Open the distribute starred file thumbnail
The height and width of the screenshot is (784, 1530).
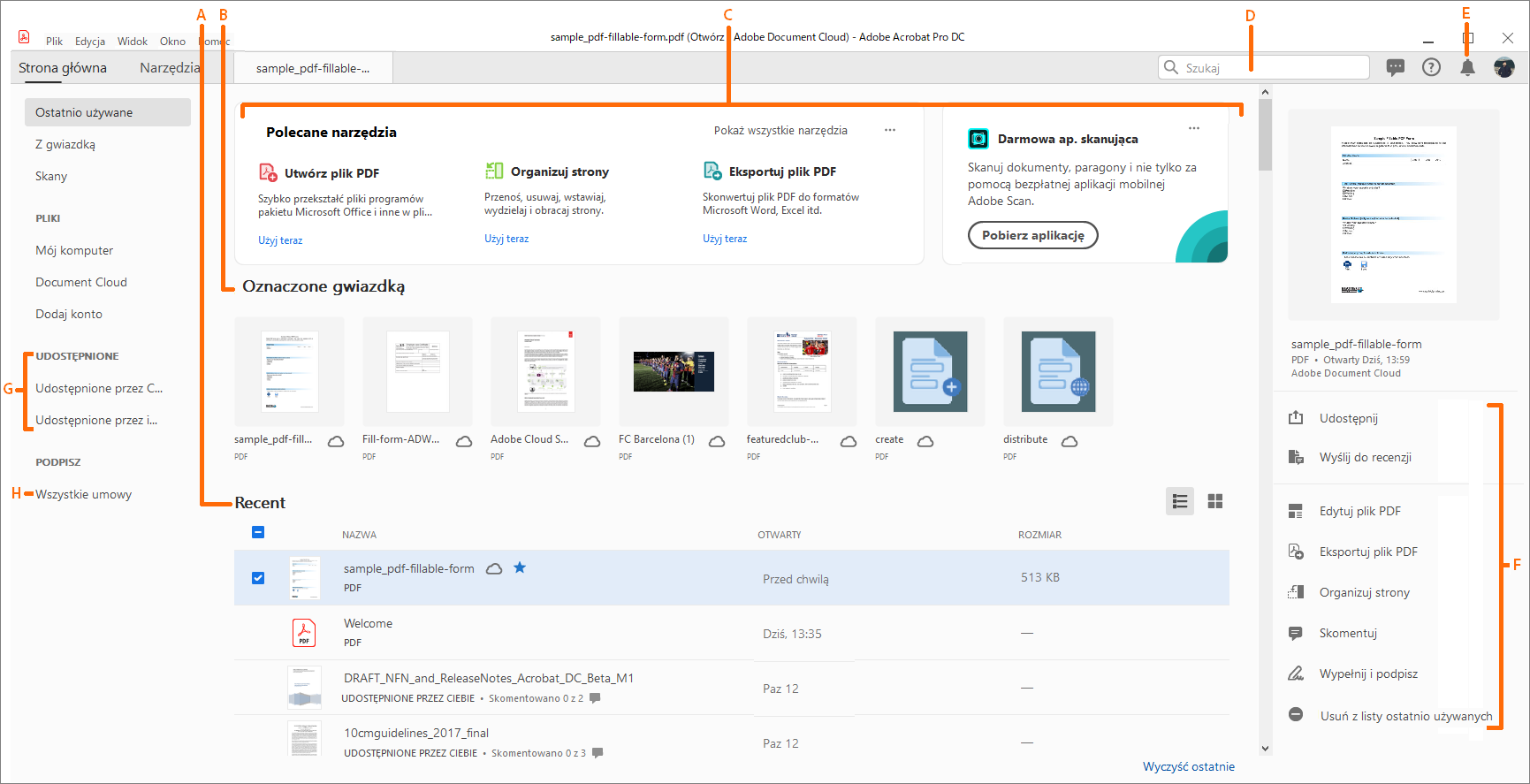pos(1059,371)
